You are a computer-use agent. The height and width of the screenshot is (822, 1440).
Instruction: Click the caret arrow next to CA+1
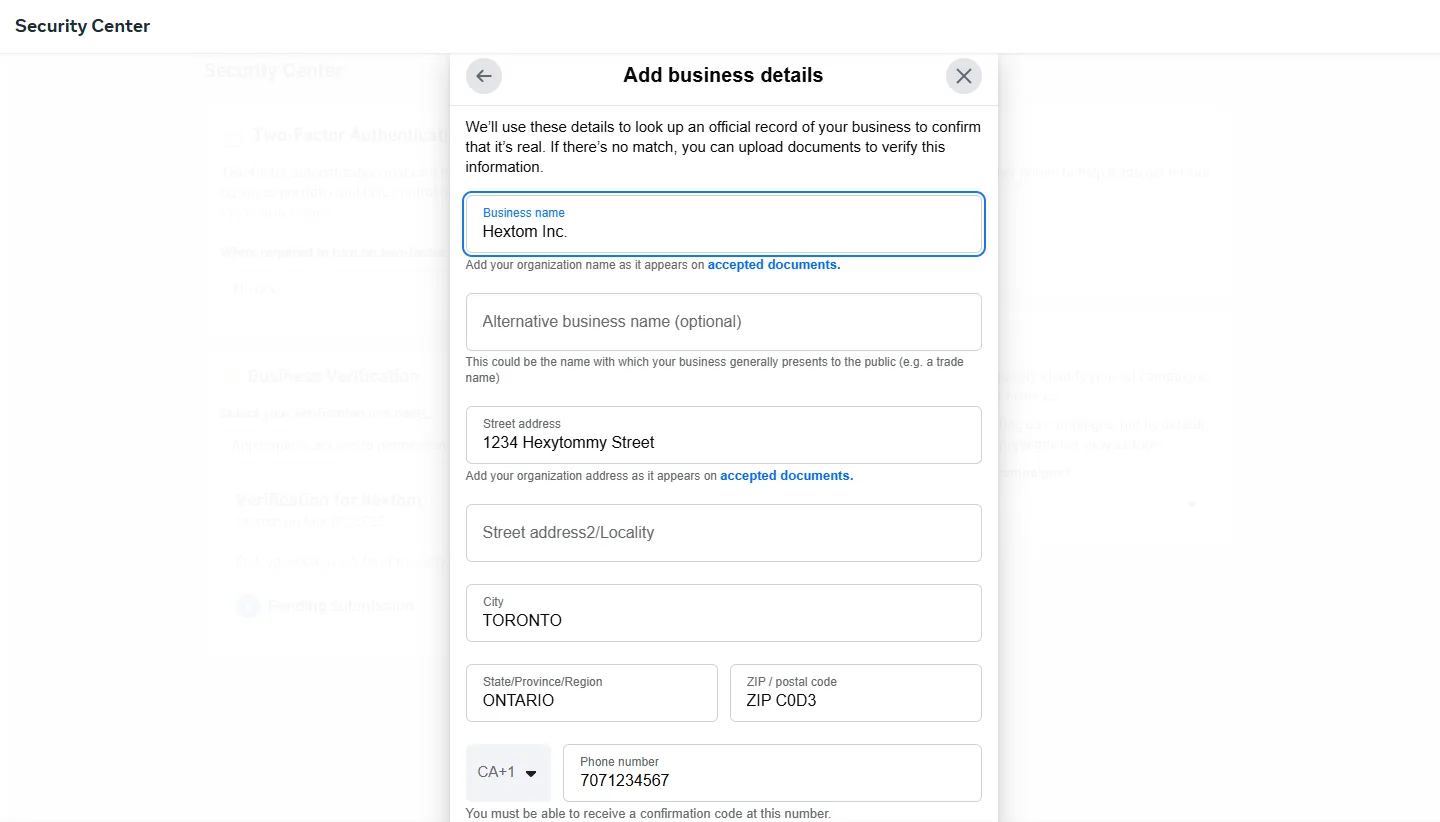531,773
